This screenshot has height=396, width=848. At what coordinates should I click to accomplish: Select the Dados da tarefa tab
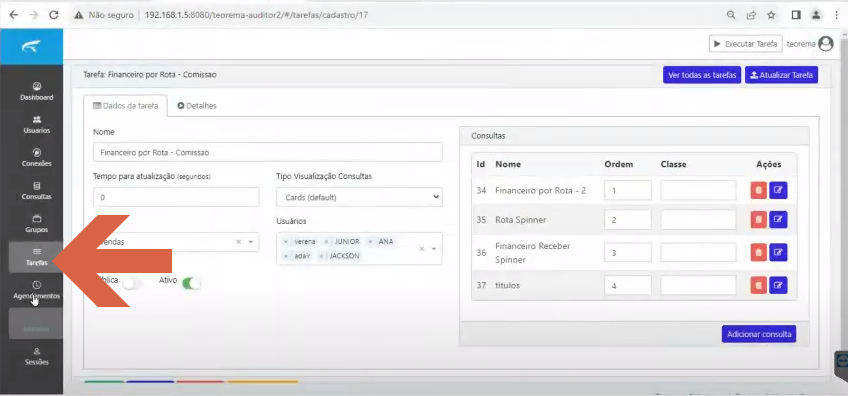(x=125, y=106)
